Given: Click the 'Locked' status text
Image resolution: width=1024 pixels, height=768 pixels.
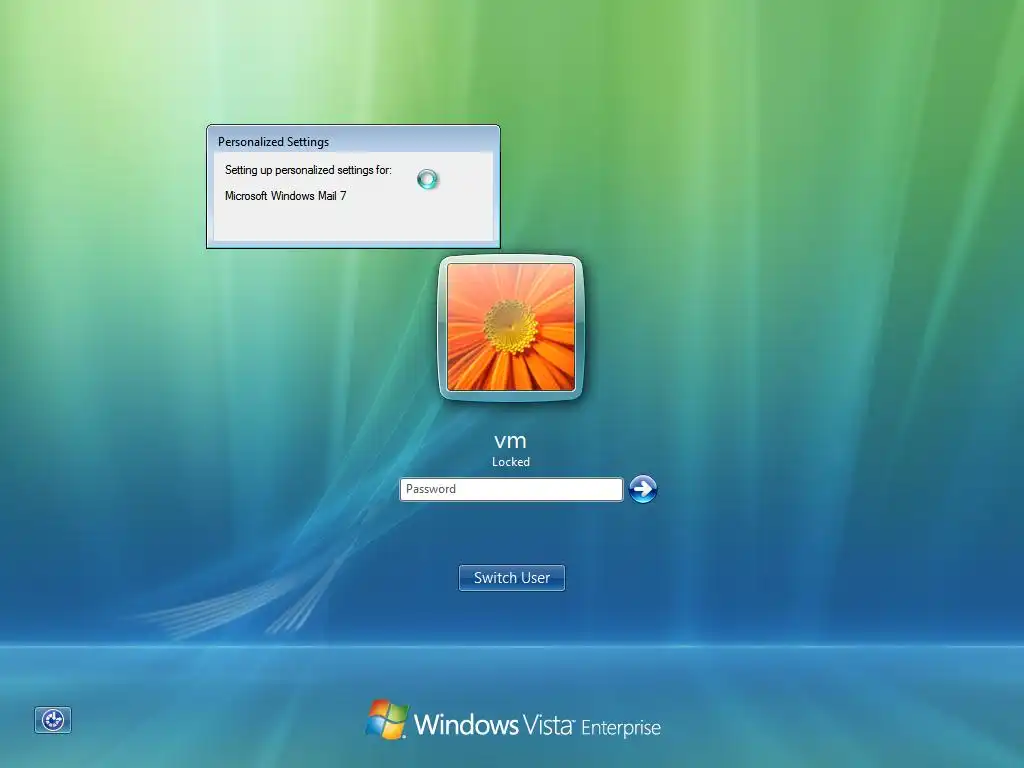Looking at the screenshot, I should [511, 462].
